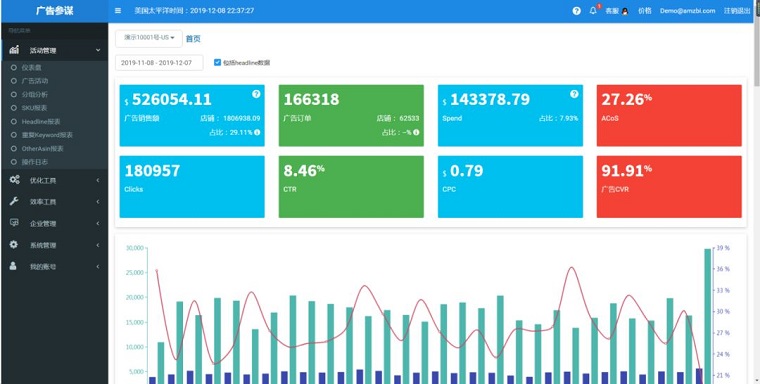Click info icon beside 占比 29.11%

click(257, 132)
